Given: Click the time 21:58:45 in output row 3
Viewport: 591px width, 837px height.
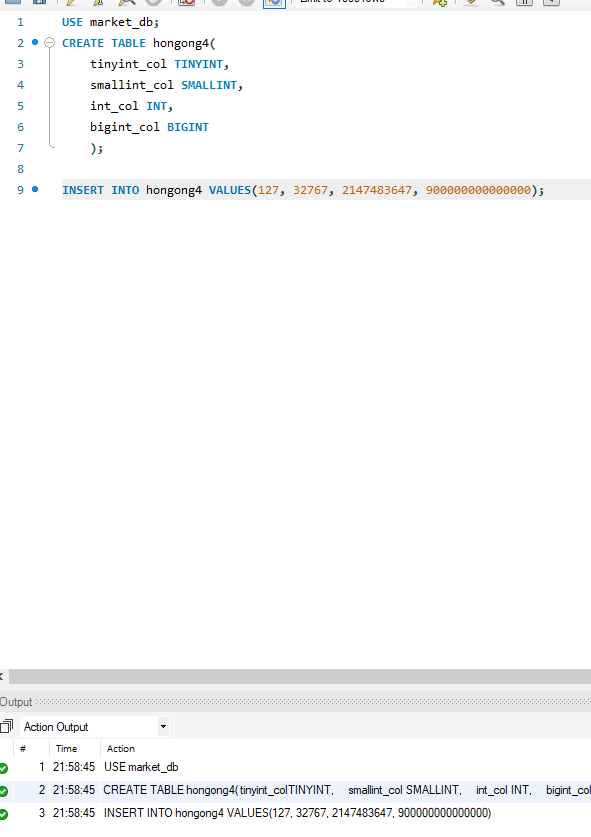Looking at the screenshot, I should click(x=74, y=813).
